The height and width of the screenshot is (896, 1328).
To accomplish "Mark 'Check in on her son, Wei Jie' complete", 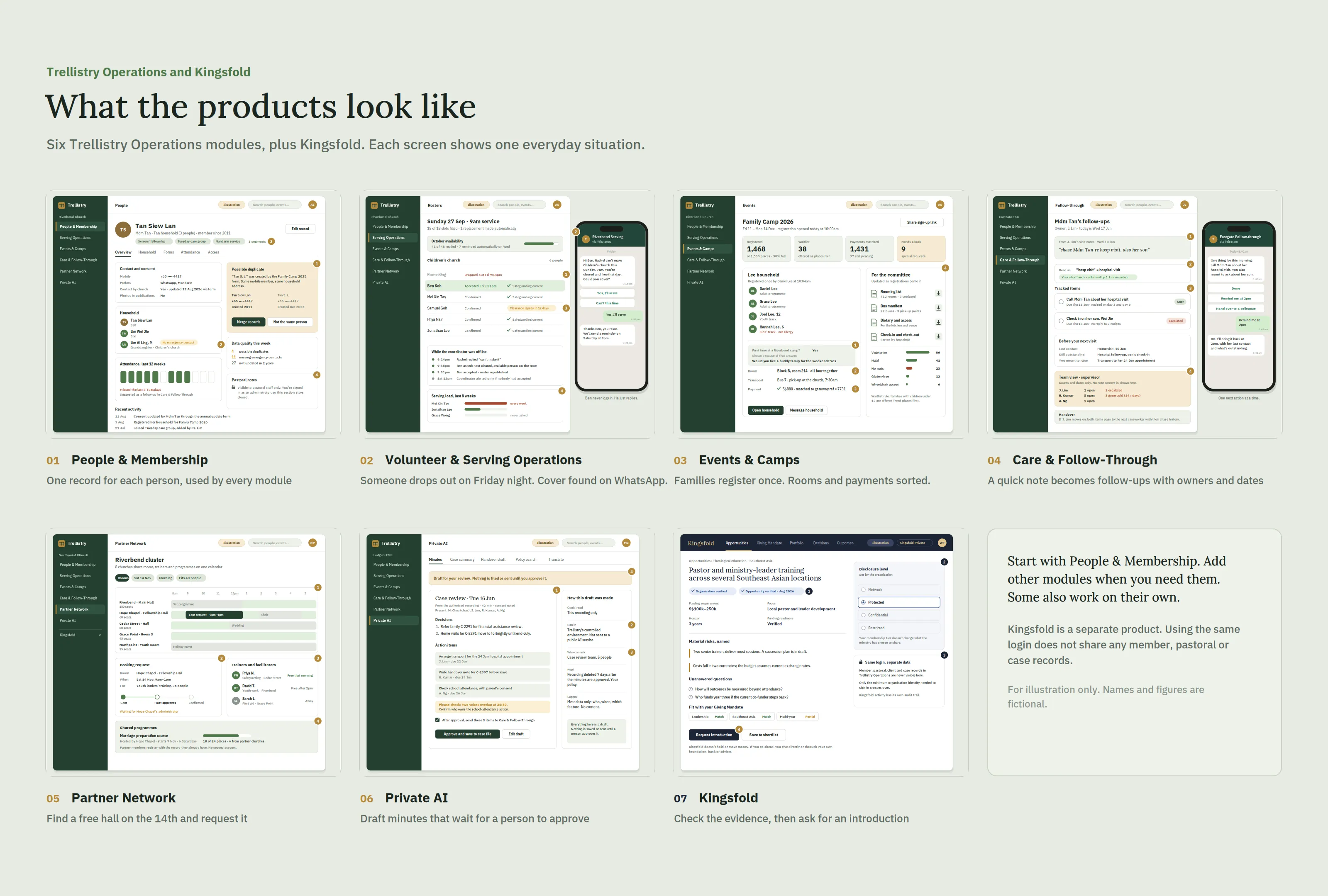I will click(1061, 321).
